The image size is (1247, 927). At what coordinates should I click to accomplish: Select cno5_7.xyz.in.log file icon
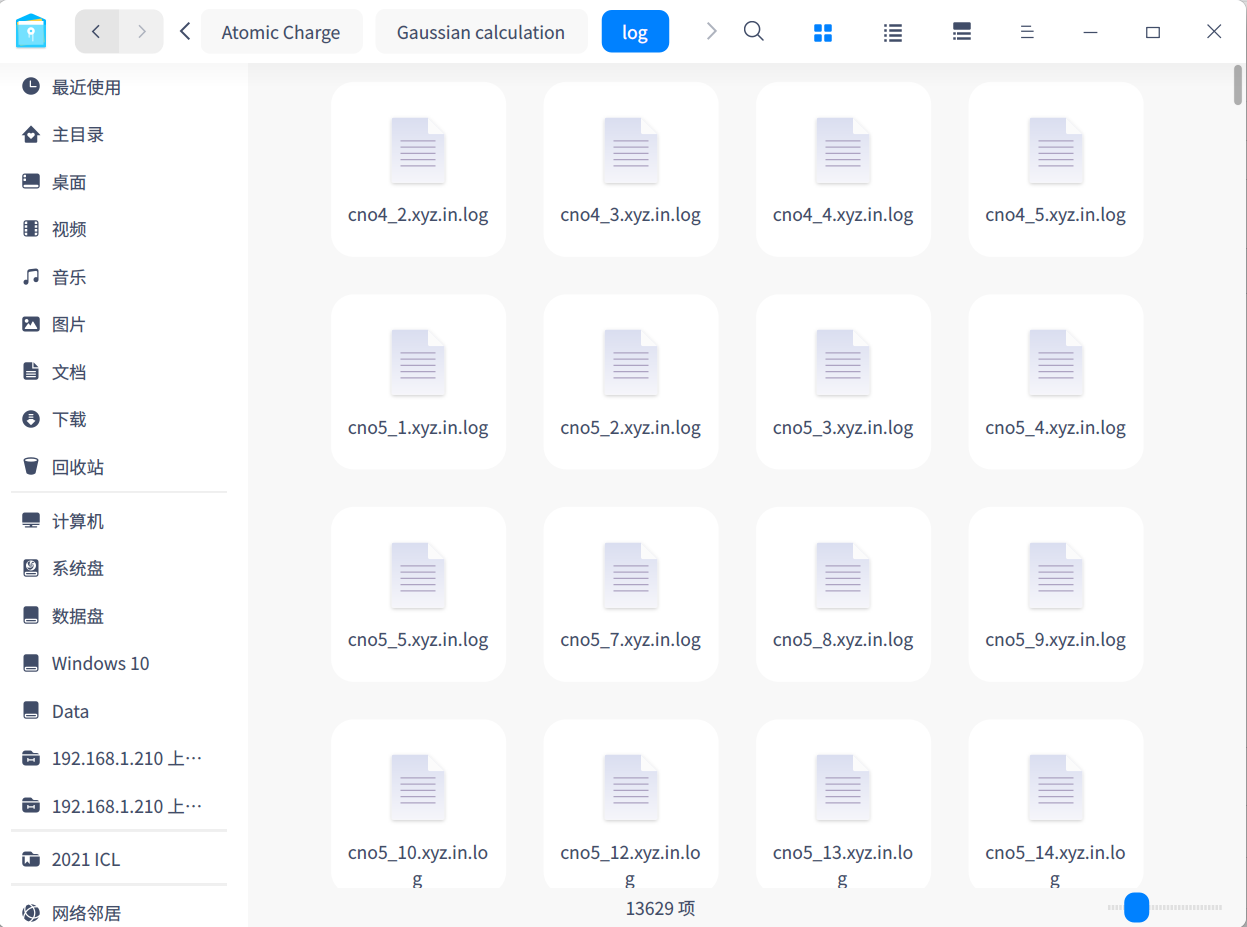click(x=631, y=576)
